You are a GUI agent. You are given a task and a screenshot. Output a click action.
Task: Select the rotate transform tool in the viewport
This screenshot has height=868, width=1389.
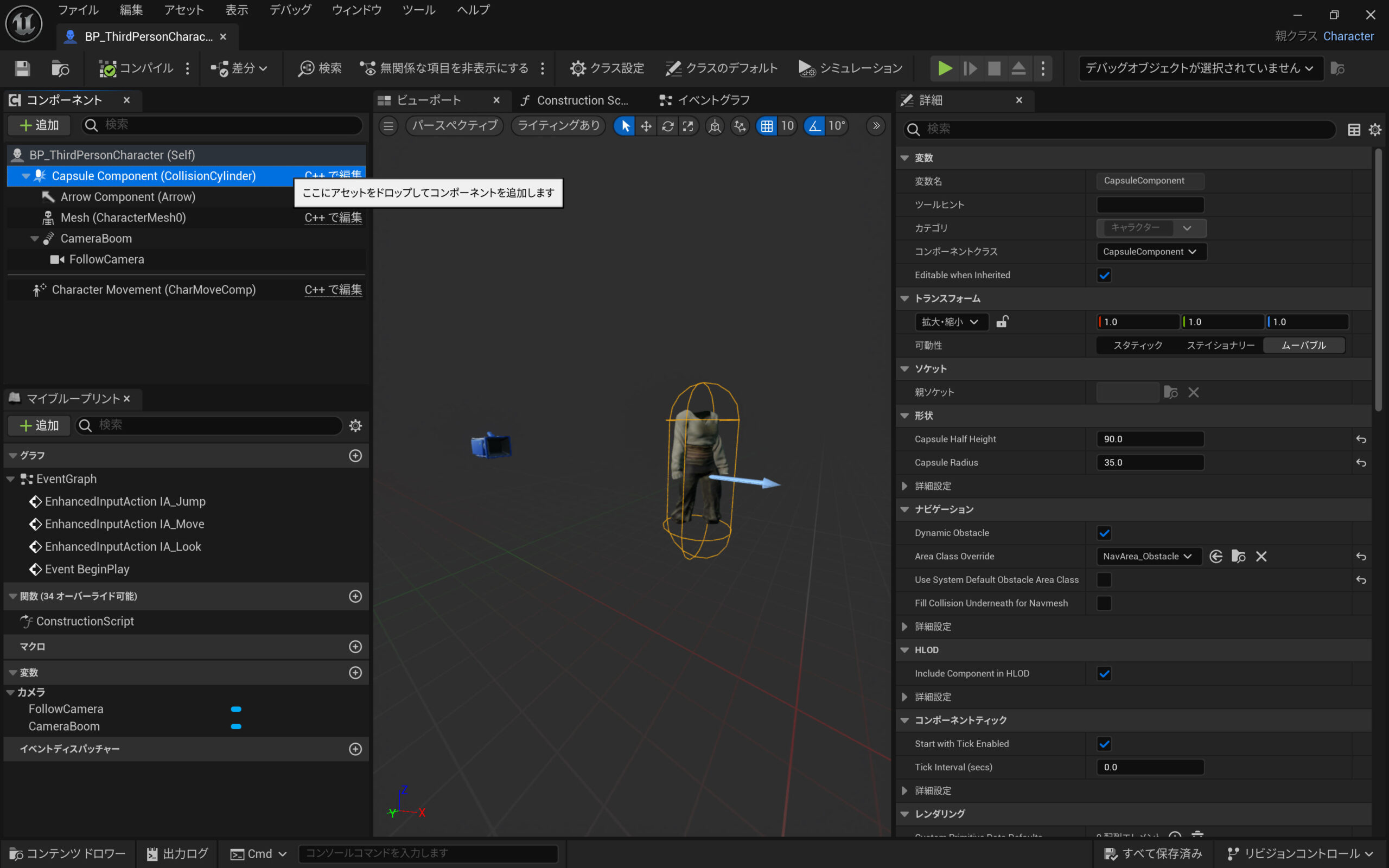667,126
